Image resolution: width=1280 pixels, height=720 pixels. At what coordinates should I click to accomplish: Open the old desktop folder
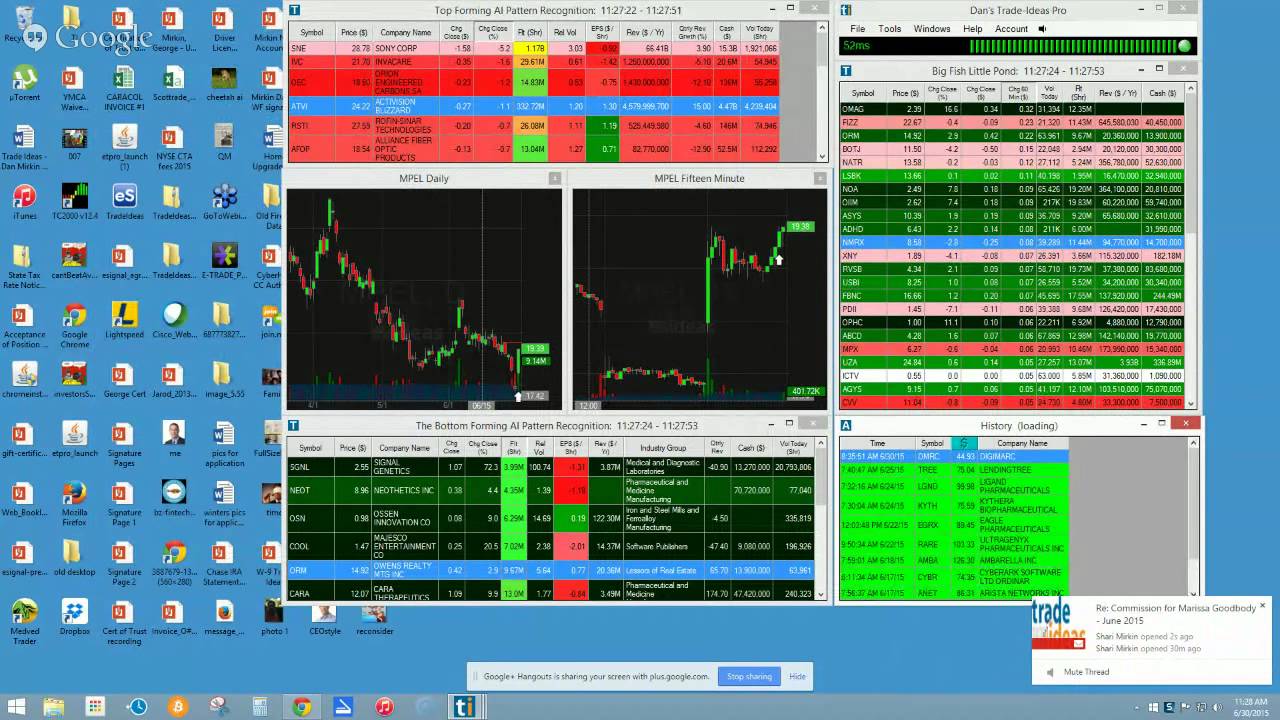coord(74,558)
